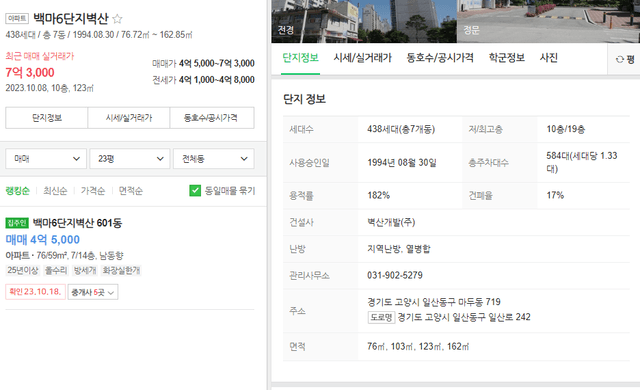Click the 25년이상 tag
This screenshot has height=390, width=640.
(23, 270)
